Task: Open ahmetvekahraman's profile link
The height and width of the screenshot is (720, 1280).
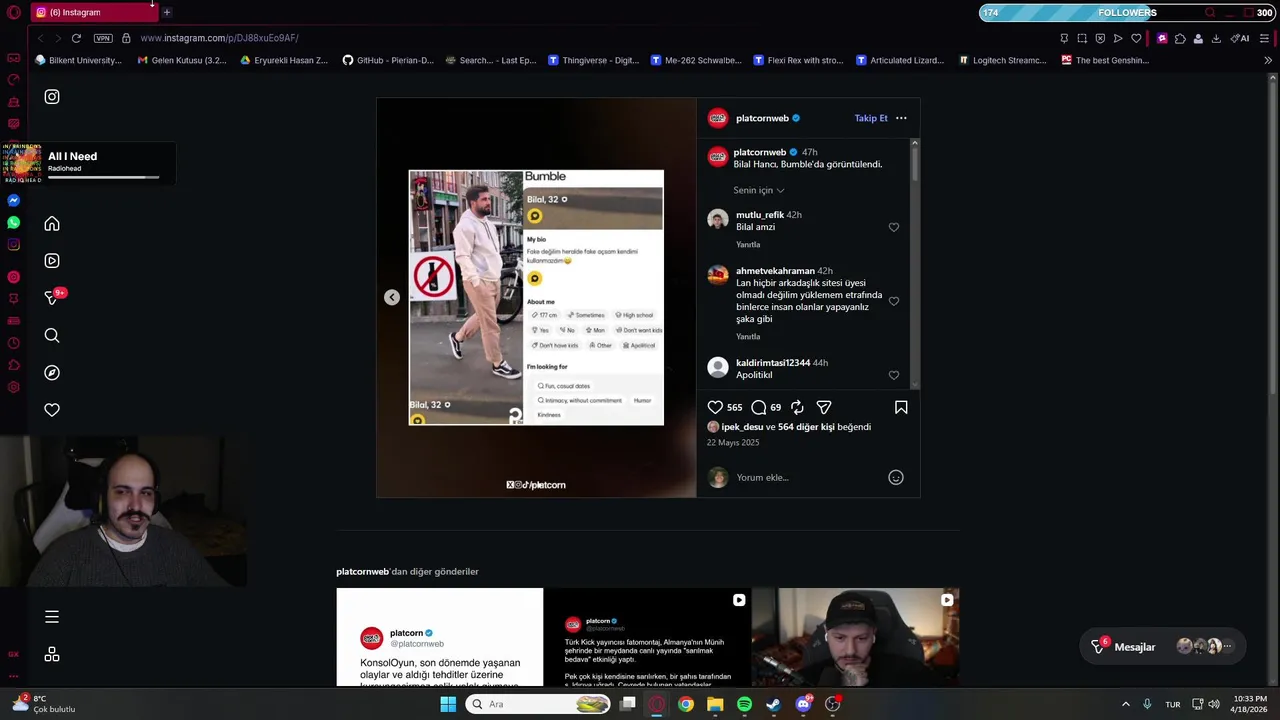Action: [x=775, y=271]
